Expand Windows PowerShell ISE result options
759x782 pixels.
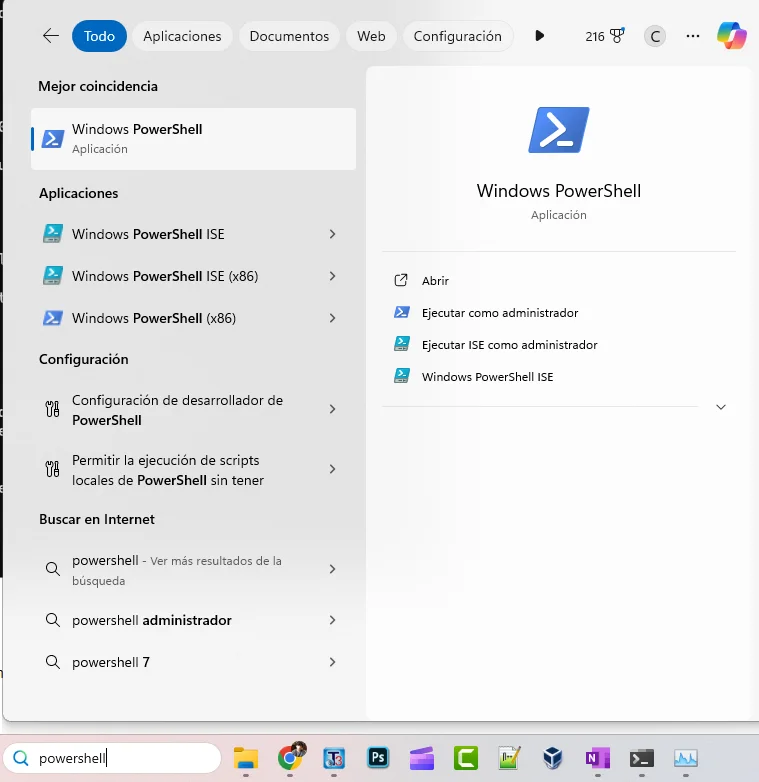pos(332,234)
